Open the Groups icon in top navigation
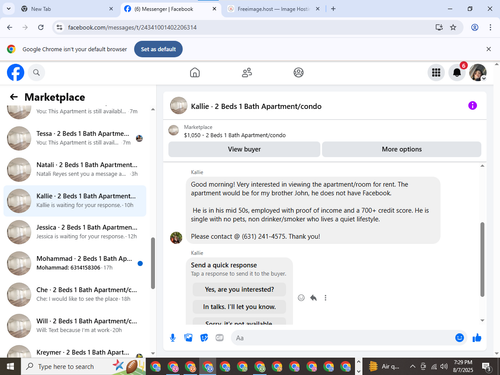Viewport: 500px width, 375px height. point(298,72)
